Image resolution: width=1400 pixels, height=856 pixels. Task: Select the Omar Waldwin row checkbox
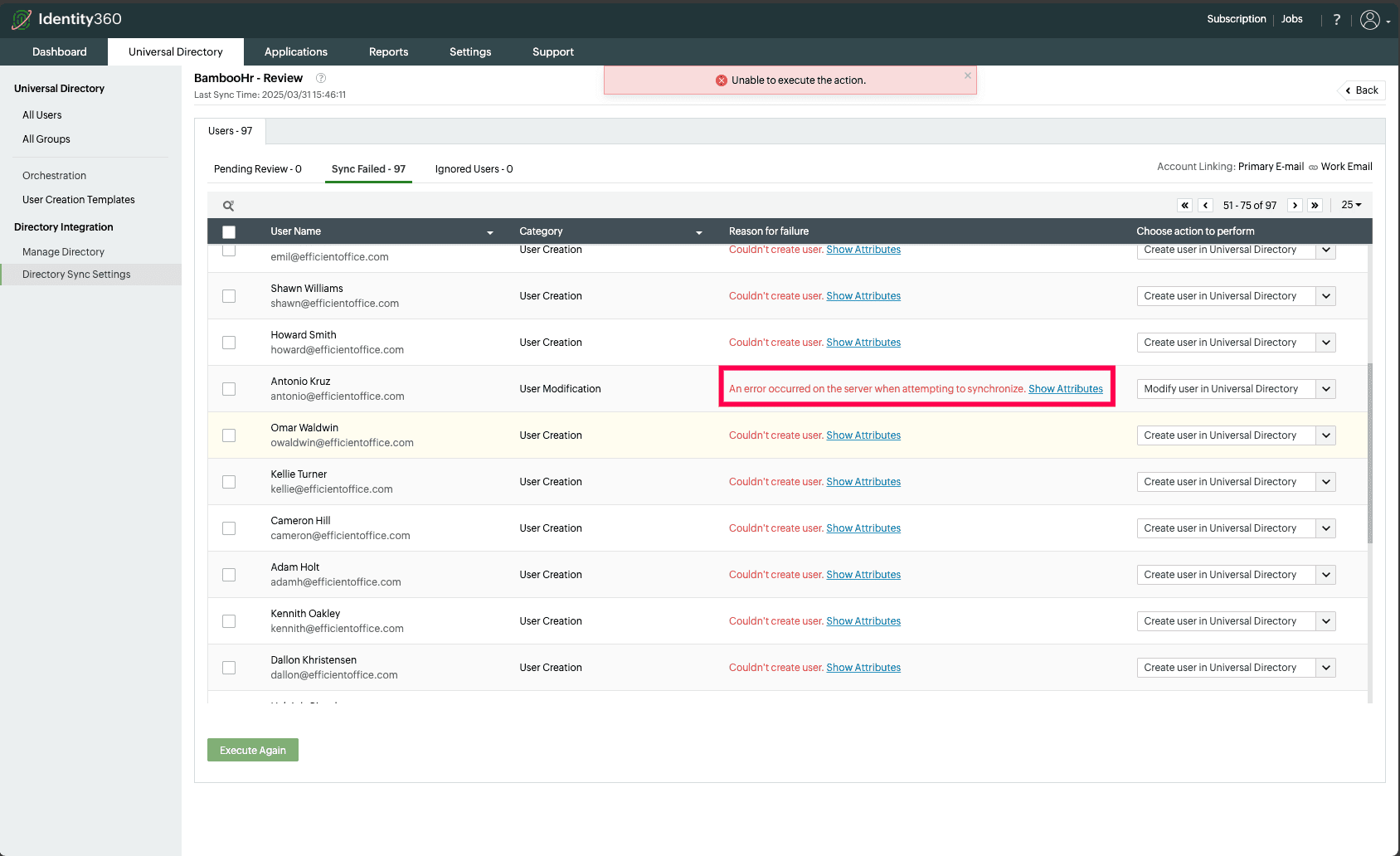click(229, 435)
